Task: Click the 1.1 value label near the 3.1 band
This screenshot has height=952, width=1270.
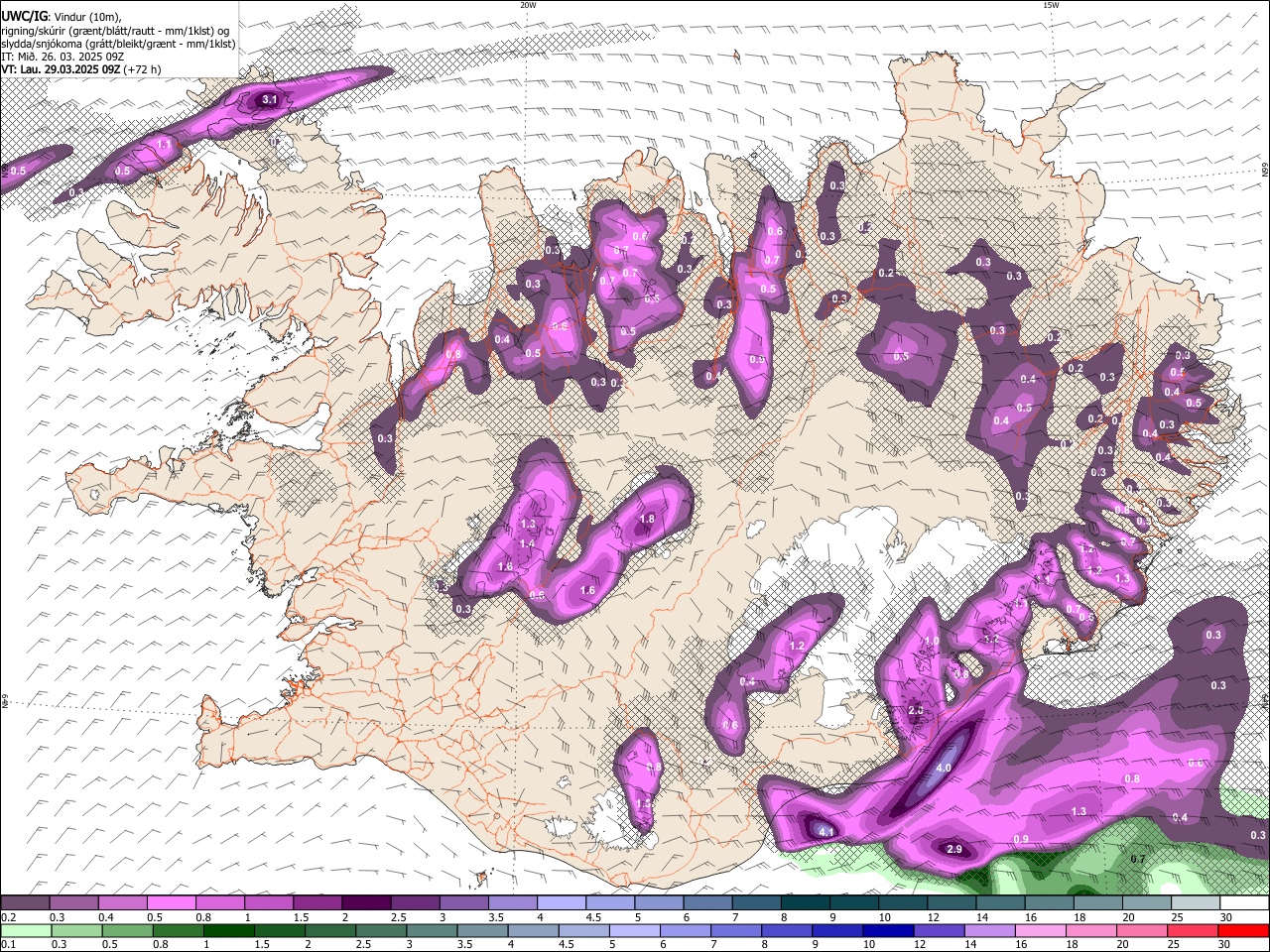Action: pos(164,145)
